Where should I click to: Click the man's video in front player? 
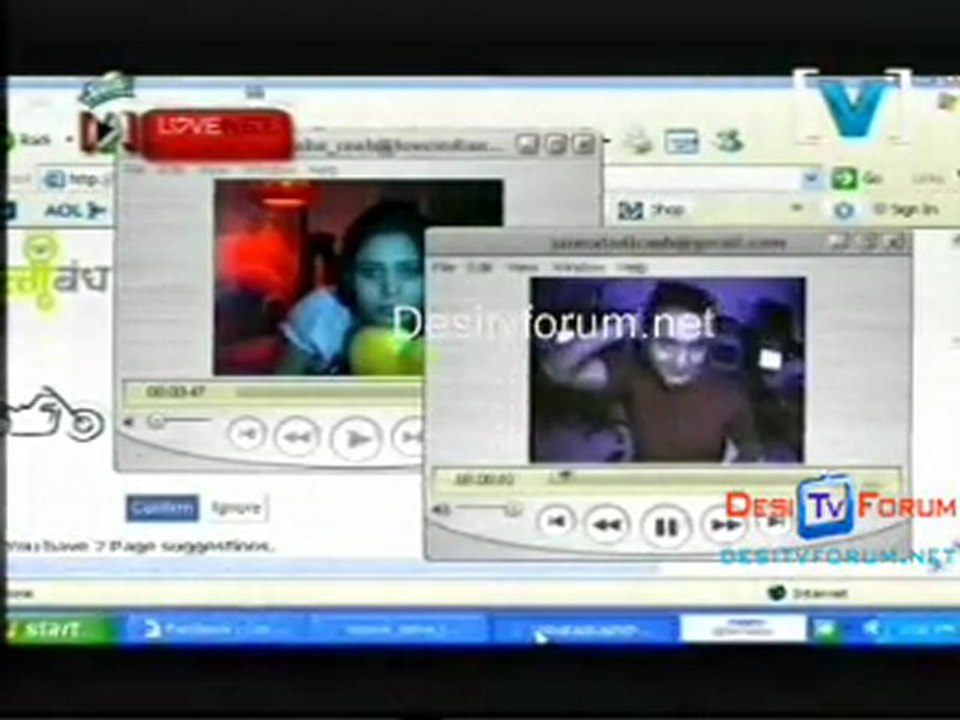[x=667, y=370]
